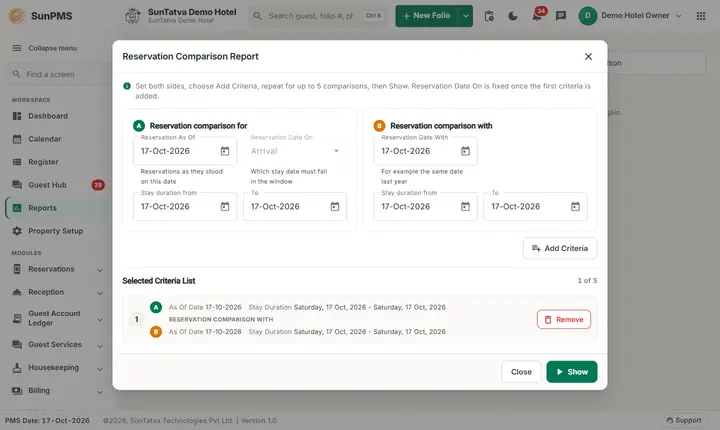Open calendar for side B To date

575,207
